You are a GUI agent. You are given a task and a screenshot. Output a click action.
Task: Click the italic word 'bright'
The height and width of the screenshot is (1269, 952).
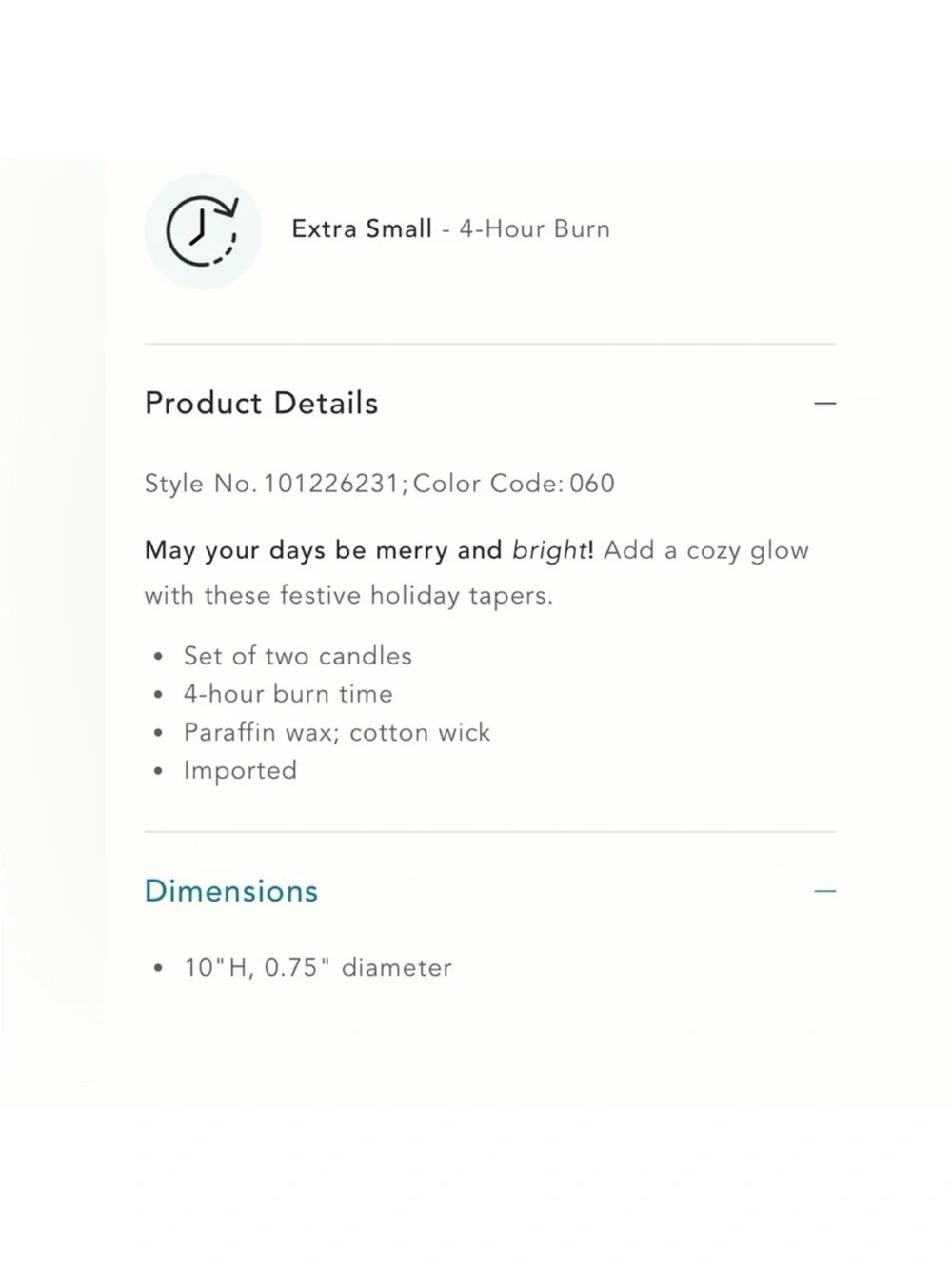[550, 550]
